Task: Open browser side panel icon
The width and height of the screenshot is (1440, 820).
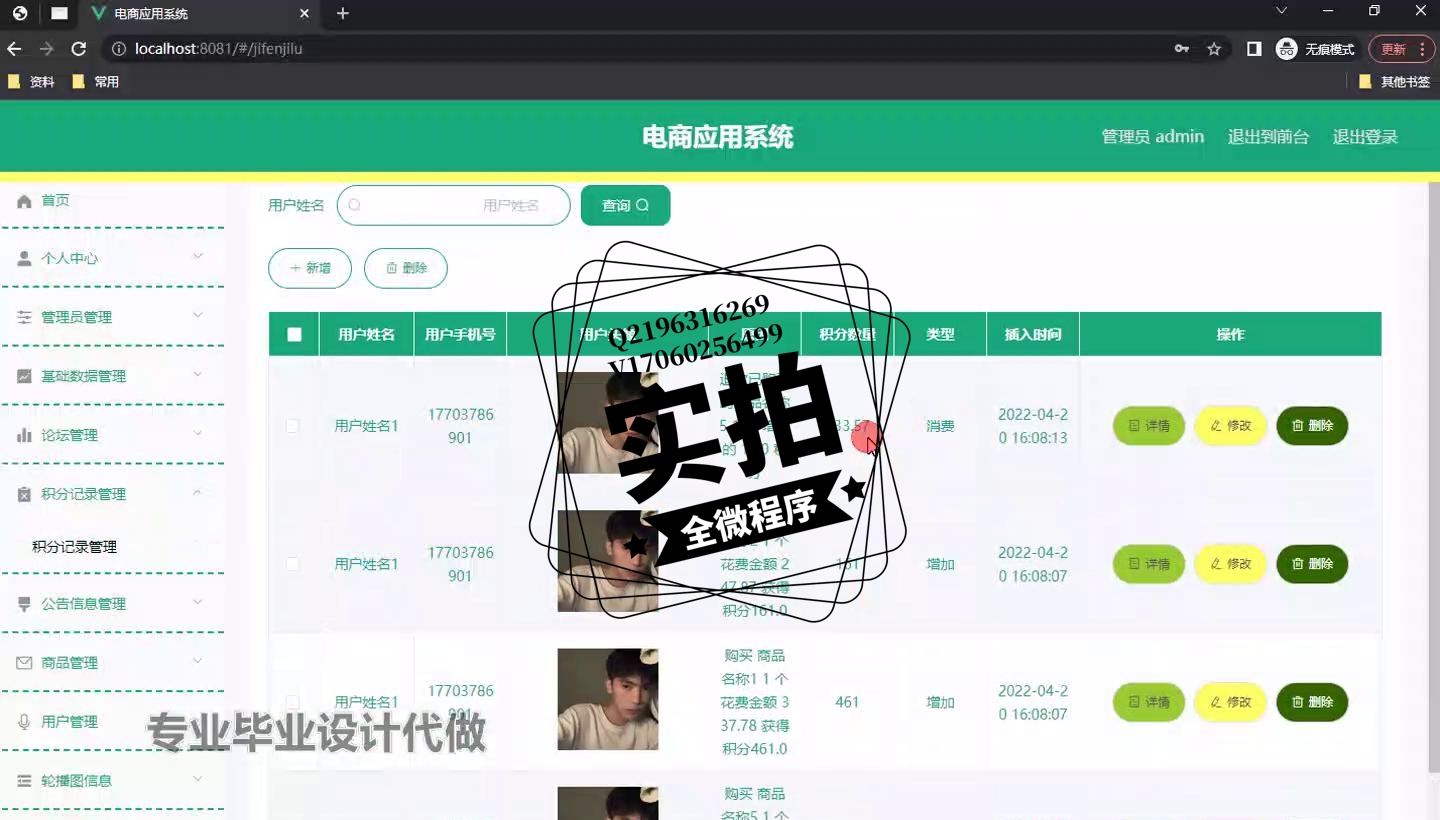Action: coord(1254,49)
